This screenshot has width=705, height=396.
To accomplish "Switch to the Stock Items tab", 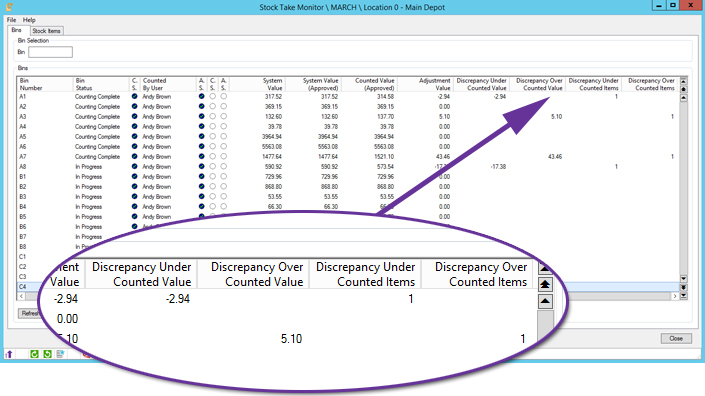I will (x=46, y=31).
